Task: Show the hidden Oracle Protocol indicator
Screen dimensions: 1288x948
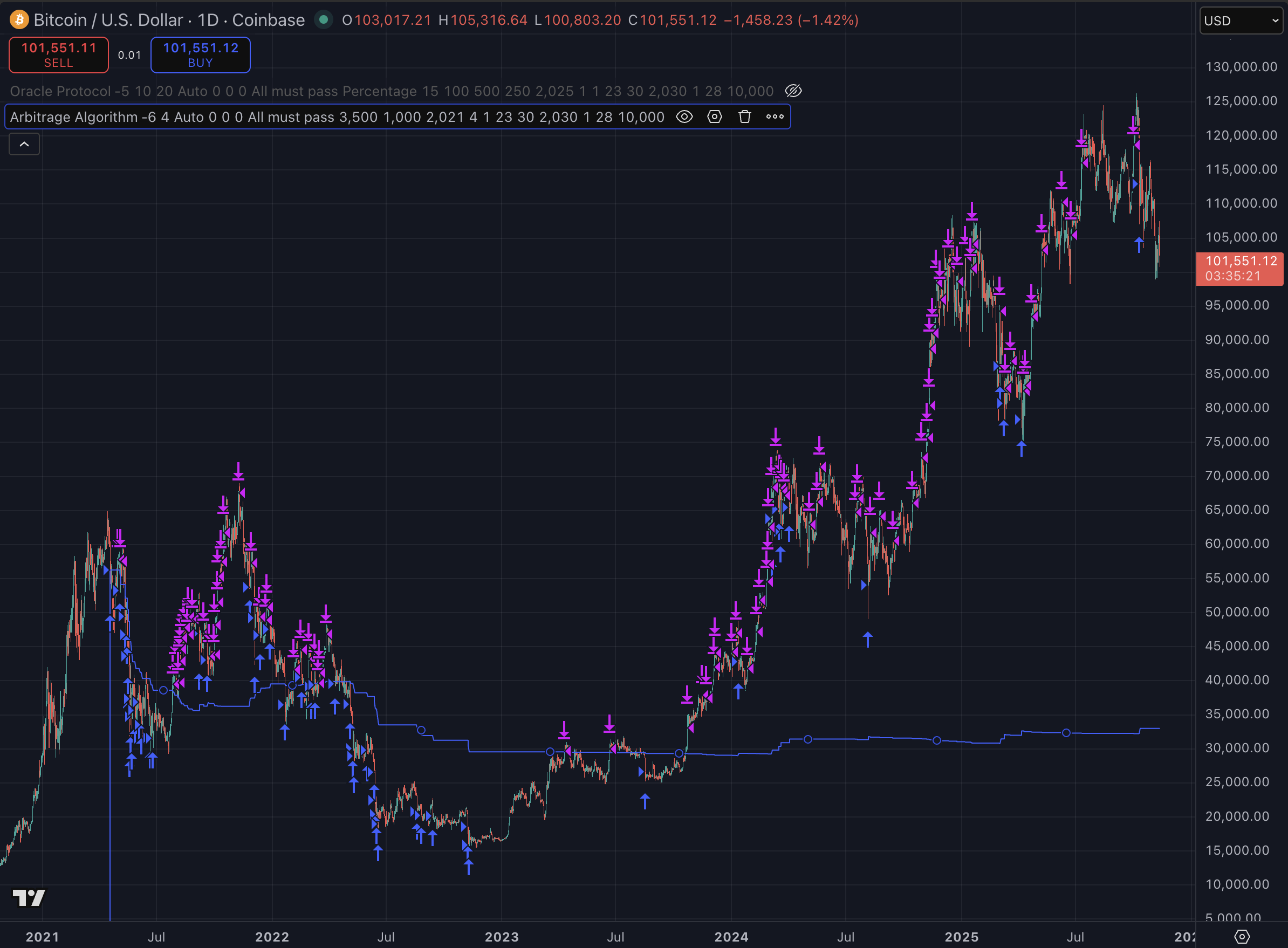Action: pyautogui.click(x=793, y=91)
